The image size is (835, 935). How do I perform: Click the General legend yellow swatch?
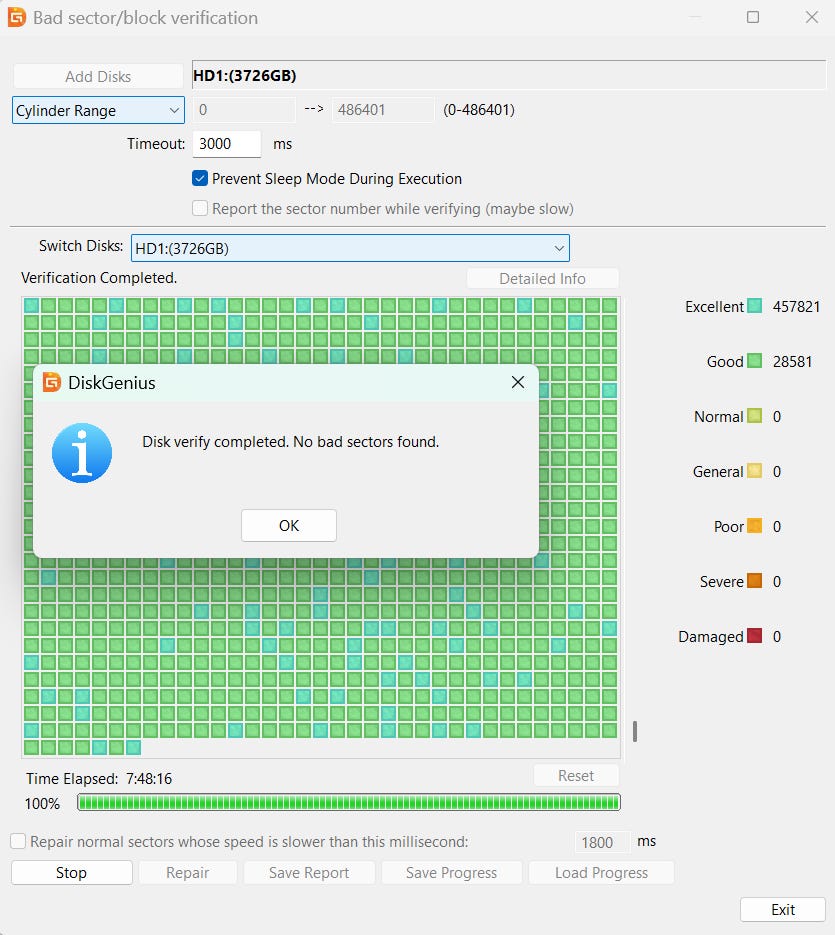click(x=754, y=471)
